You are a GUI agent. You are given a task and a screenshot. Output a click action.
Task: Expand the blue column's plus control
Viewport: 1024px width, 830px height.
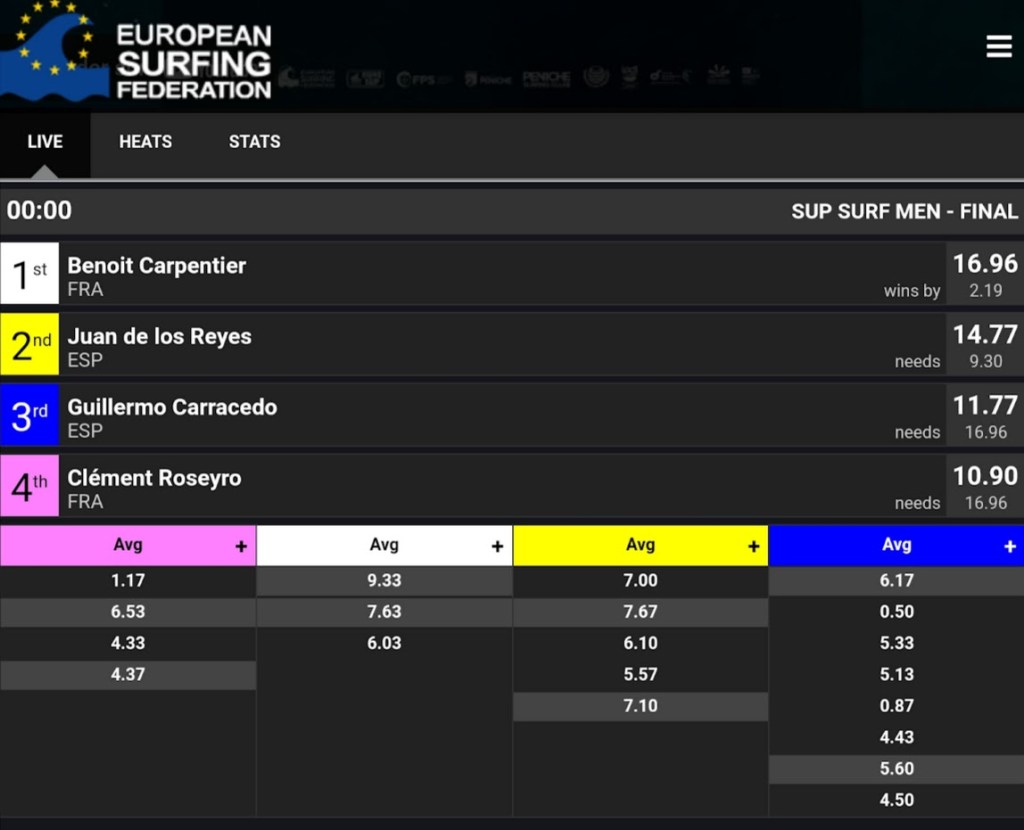(x=1008, y=545)
